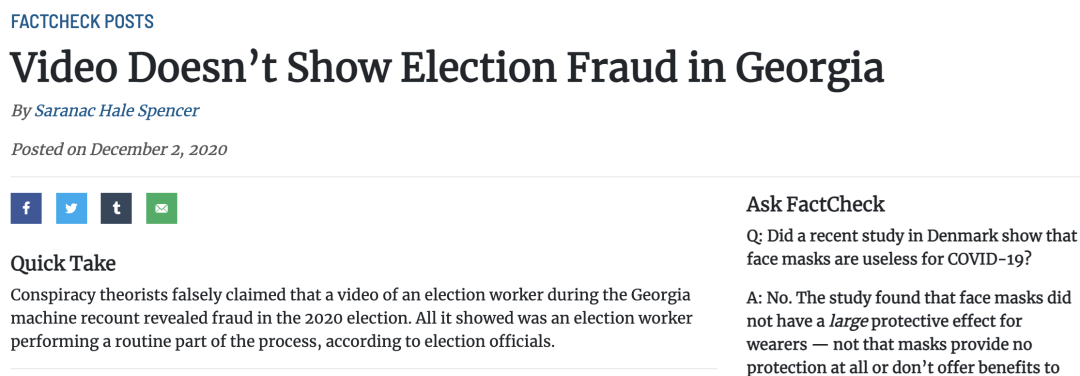This screenshot has width=1080, height=376.
Task: Share article on Facebook
Action: point(26,208)
